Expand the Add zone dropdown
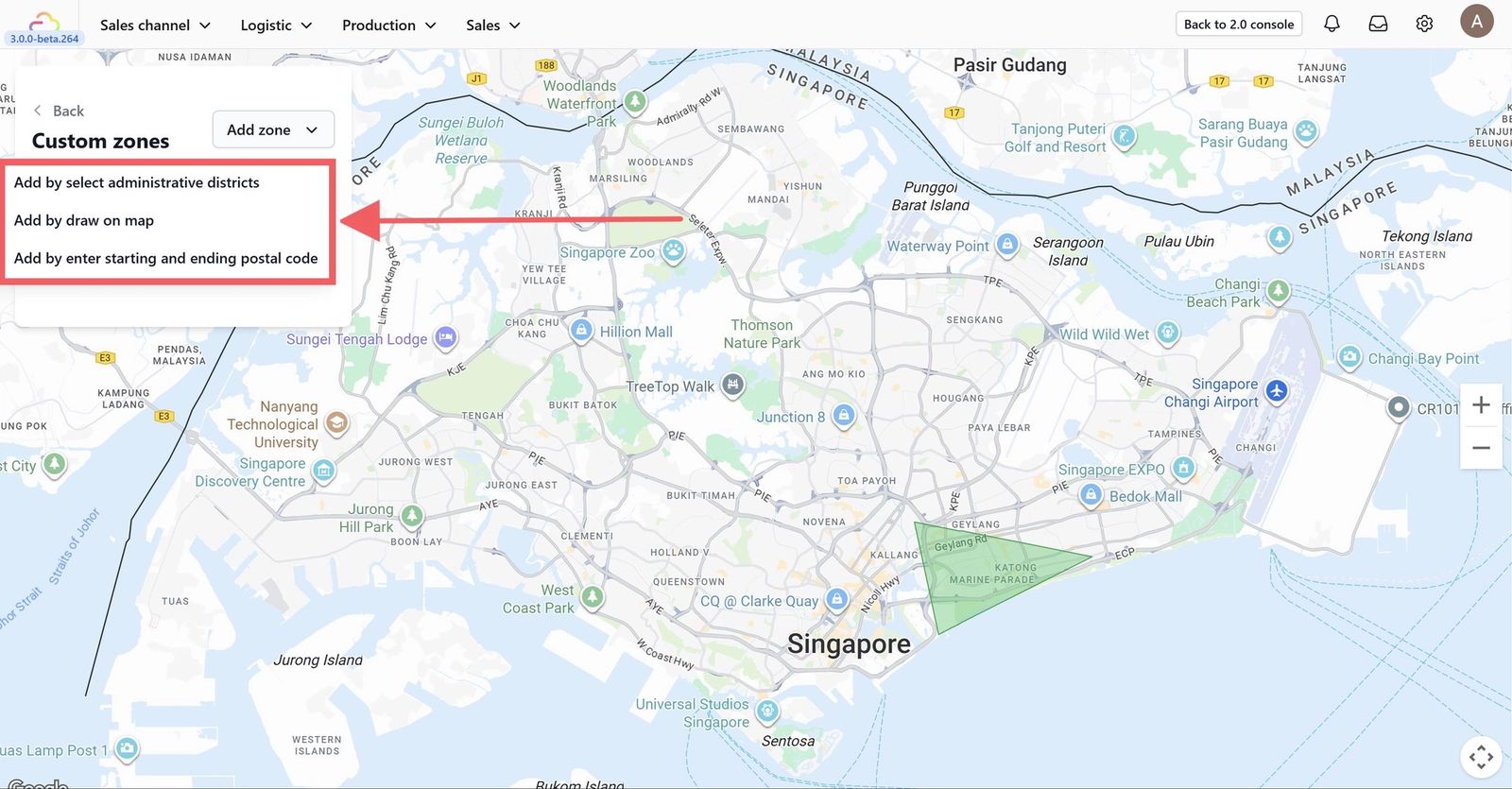The height and width of the screenshot is (789, 1512). pos(273,129)
